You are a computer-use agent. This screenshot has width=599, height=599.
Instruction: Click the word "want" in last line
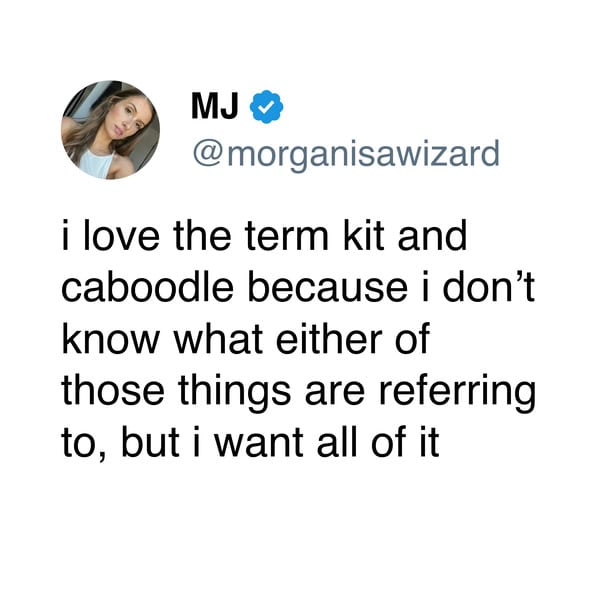pyautogui.click(x=258, y=444)
